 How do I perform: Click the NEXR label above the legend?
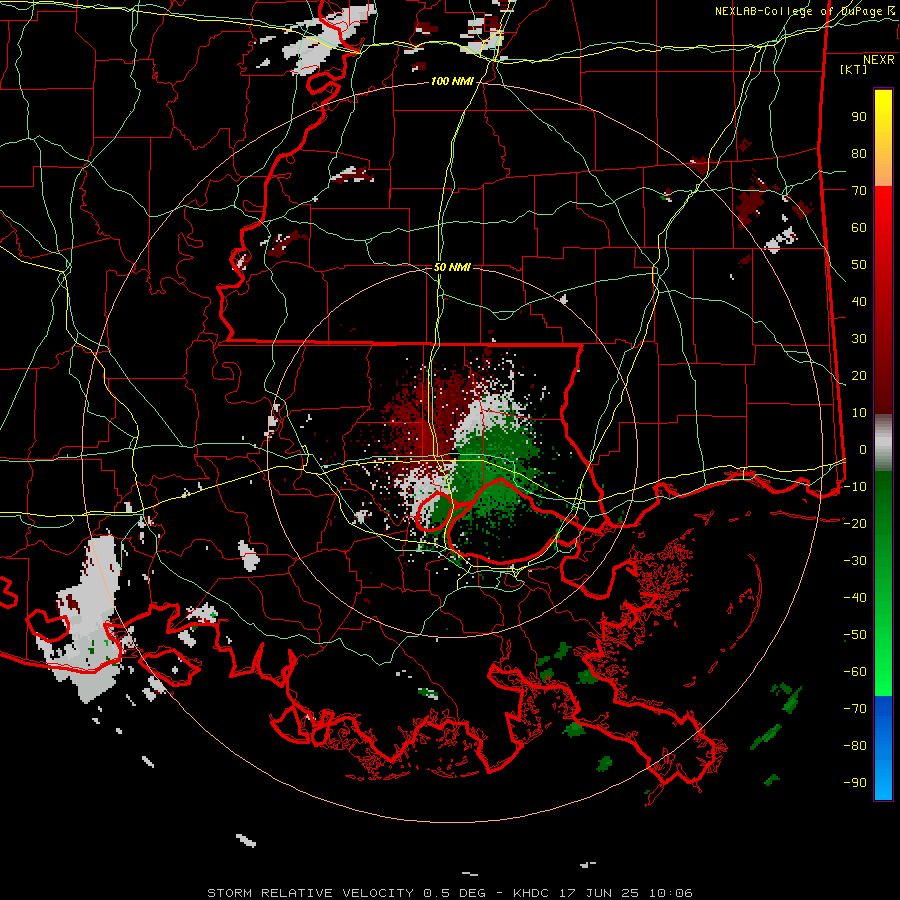pos(878,60)
